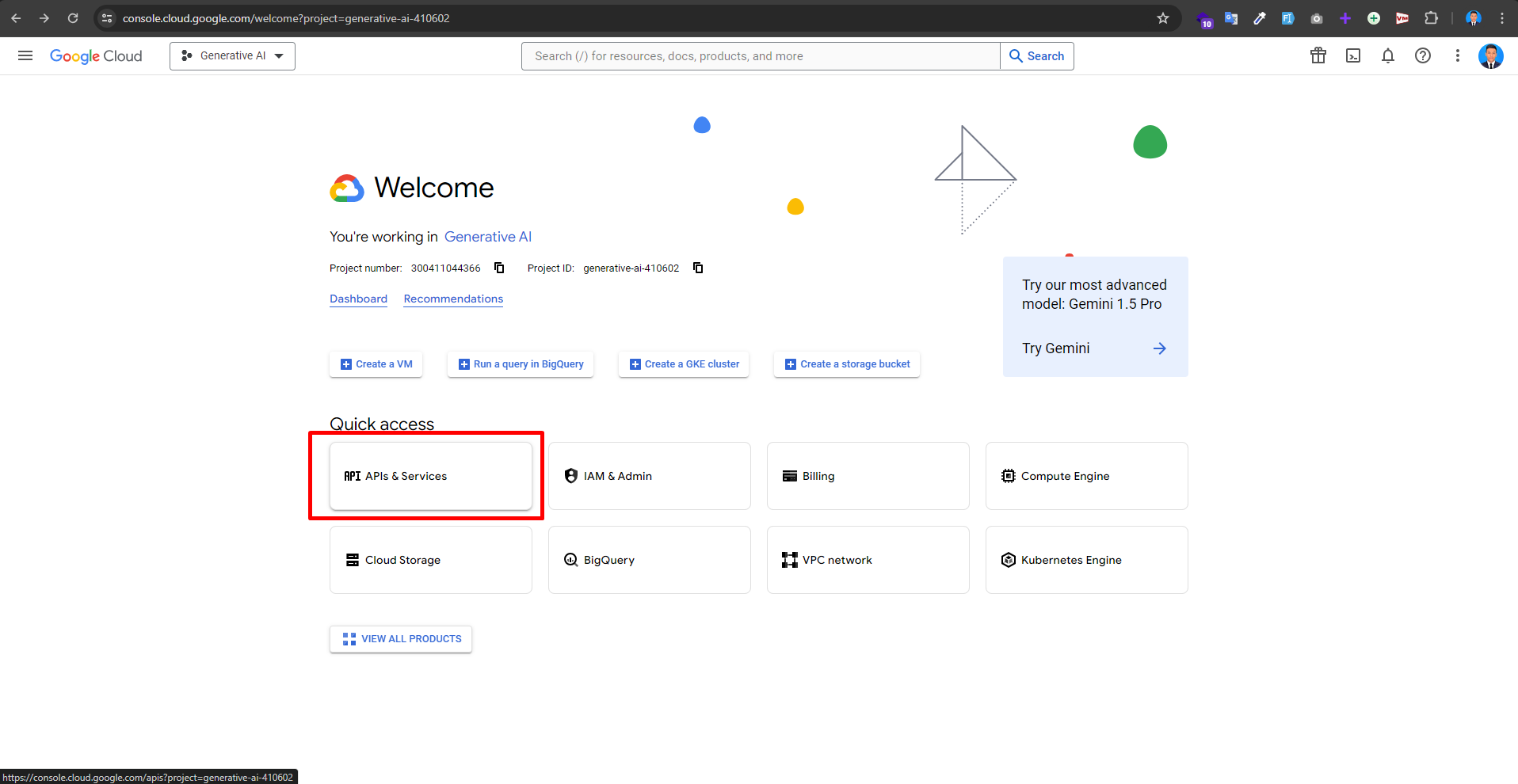Open the Chrome extensions puzzle icon
The width and height of the screenshot is (1518, 784).
[x=1431, y=18]
